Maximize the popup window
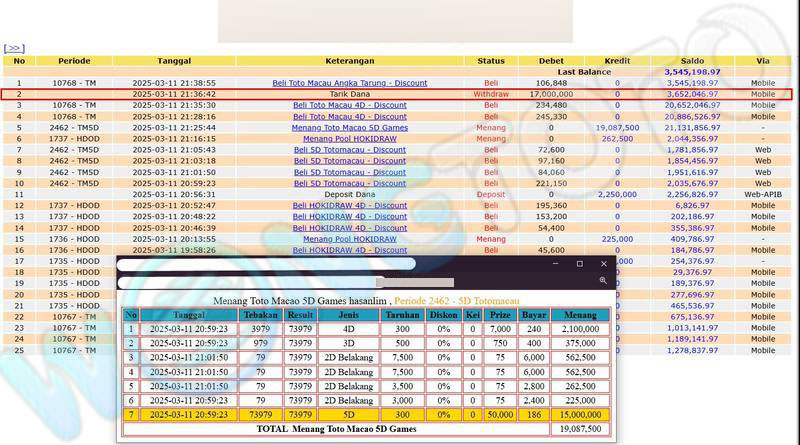The image size is (800, 445). pos(579,264)
